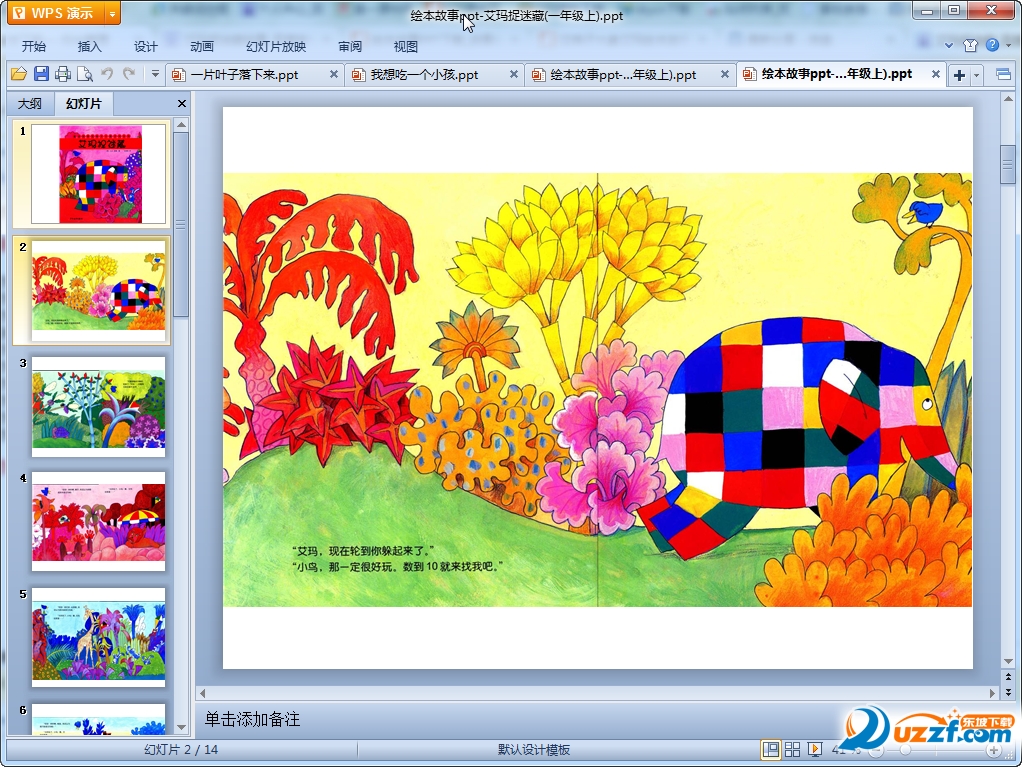This screenshot has height=767, width=1022.
Task: Open the 设计 menu tab
Action: click(146, 46)
